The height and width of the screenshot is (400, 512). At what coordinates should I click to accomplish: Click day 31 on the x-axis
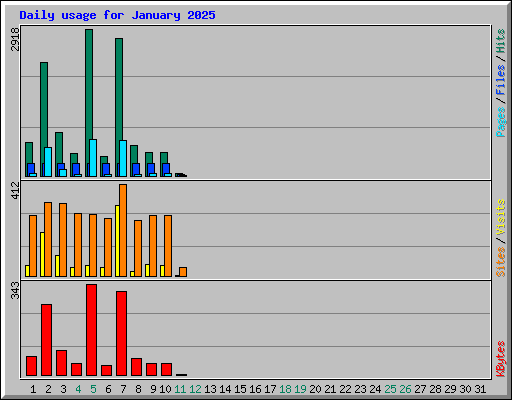[x=480, y=389]
